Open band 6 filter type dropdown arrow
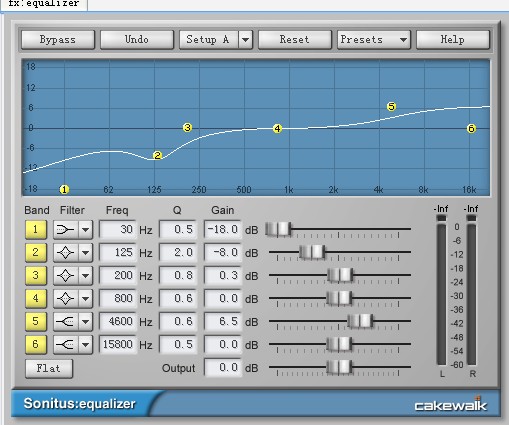Image resolution: width=509 pixels, height=425 pixels. point(85,344)
